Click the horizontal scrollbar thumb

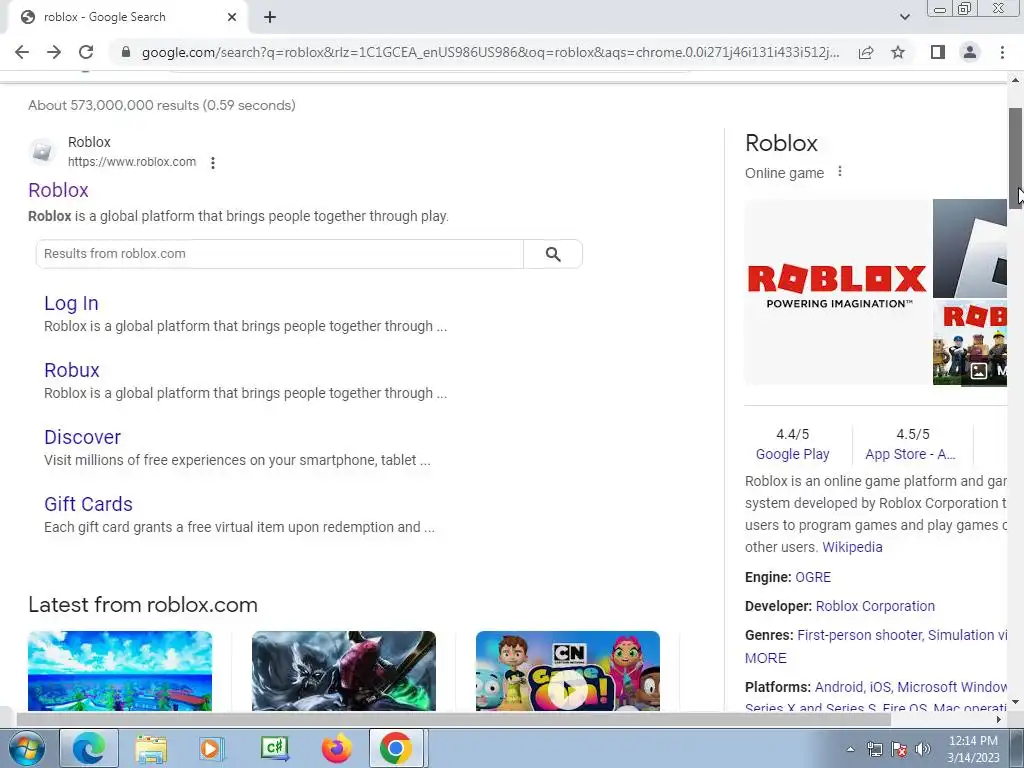tap(453, 719)
